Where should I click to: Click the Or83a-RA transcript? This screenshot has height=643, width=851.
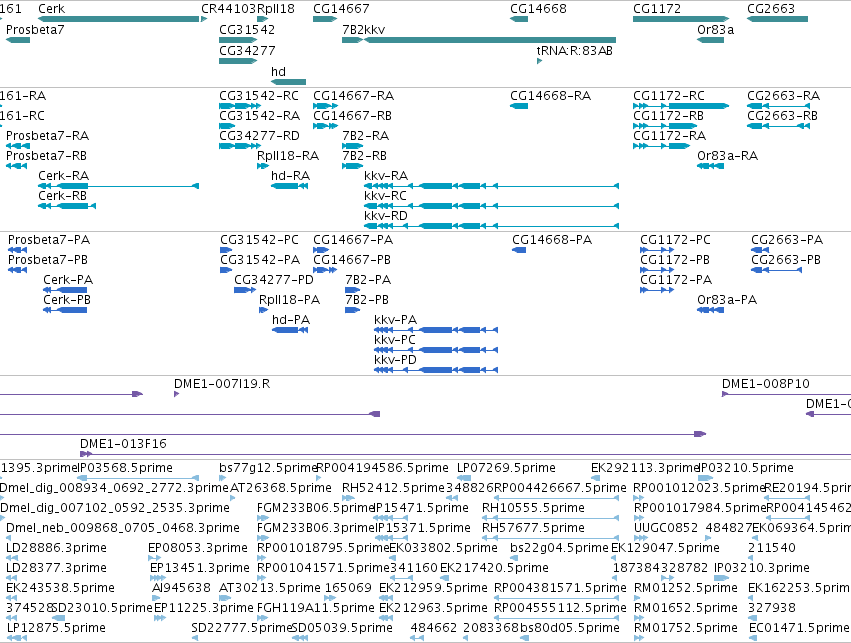710,166
